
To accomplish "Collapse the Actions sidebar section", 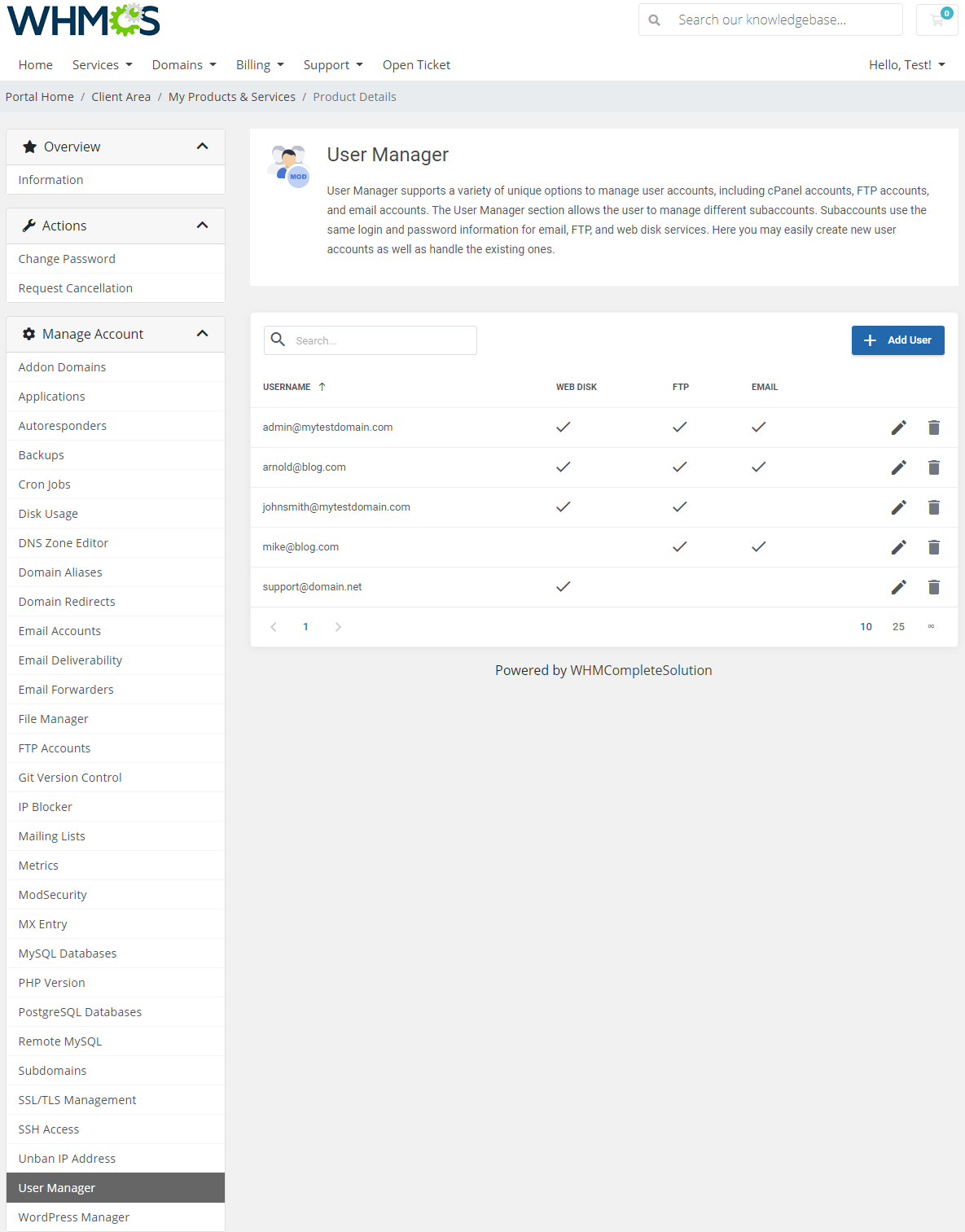I will (x=203, y=225).
